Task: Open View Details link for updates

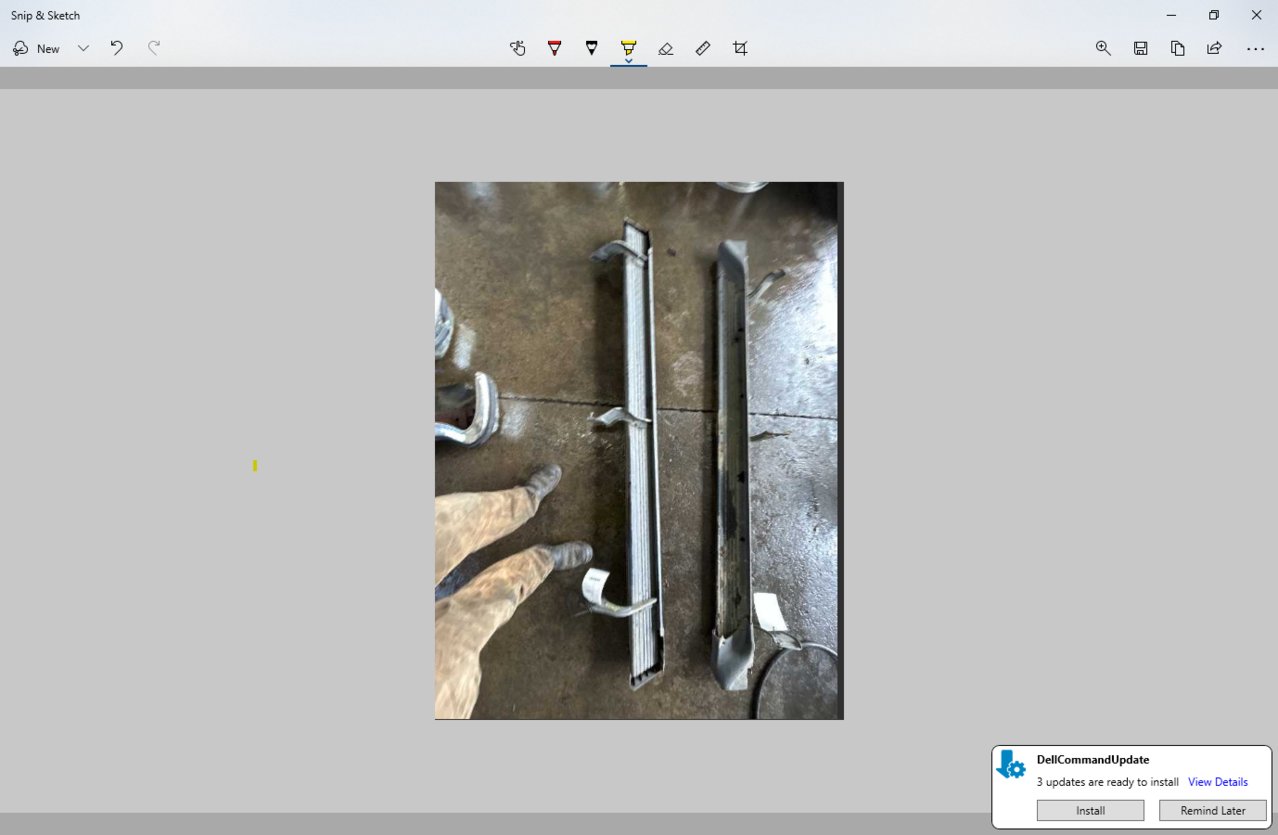Action: [1218, 782]
